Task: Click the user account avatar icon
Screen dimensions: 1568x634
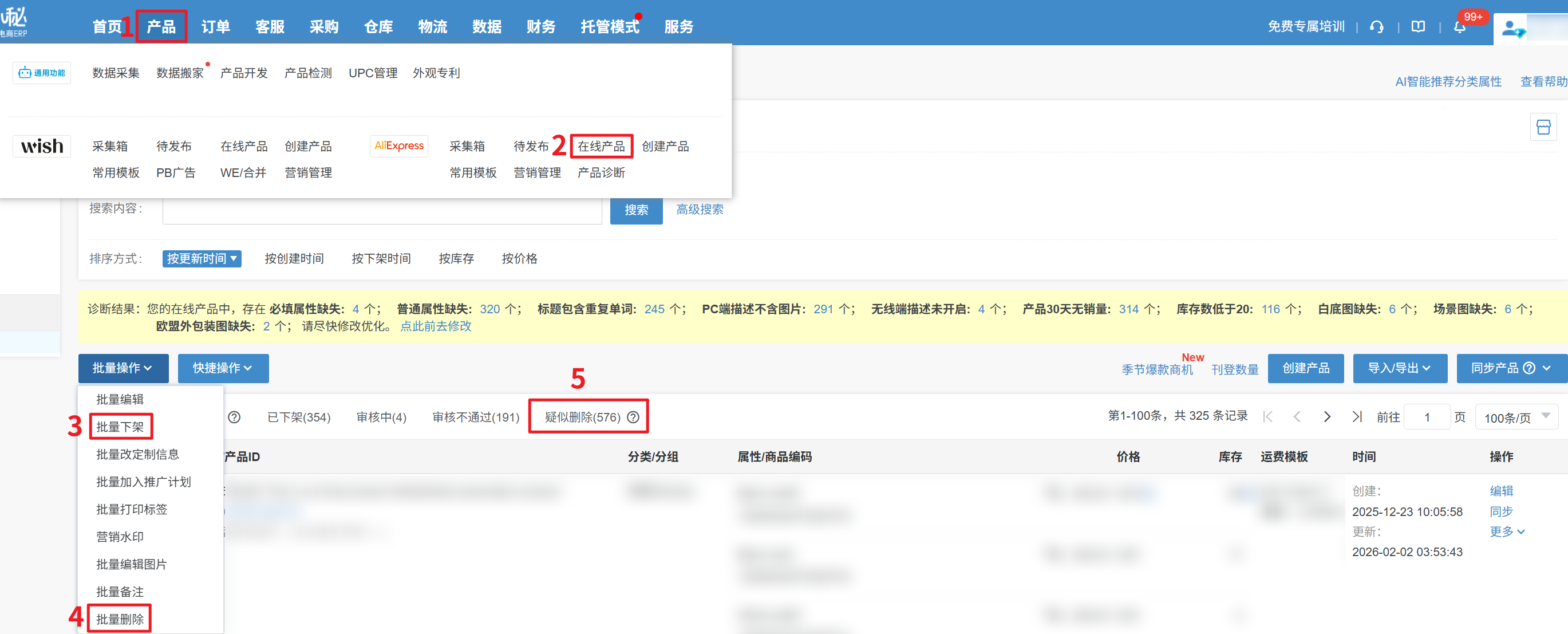Action: pos(1511,29)
